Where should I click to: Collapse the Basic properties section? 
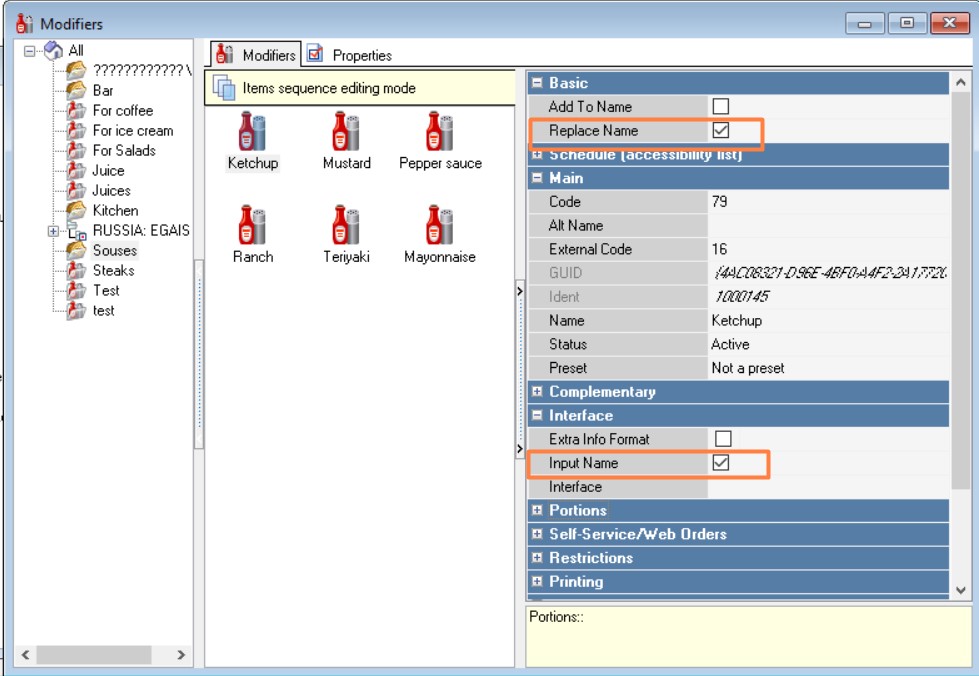(x=537, y=82)
